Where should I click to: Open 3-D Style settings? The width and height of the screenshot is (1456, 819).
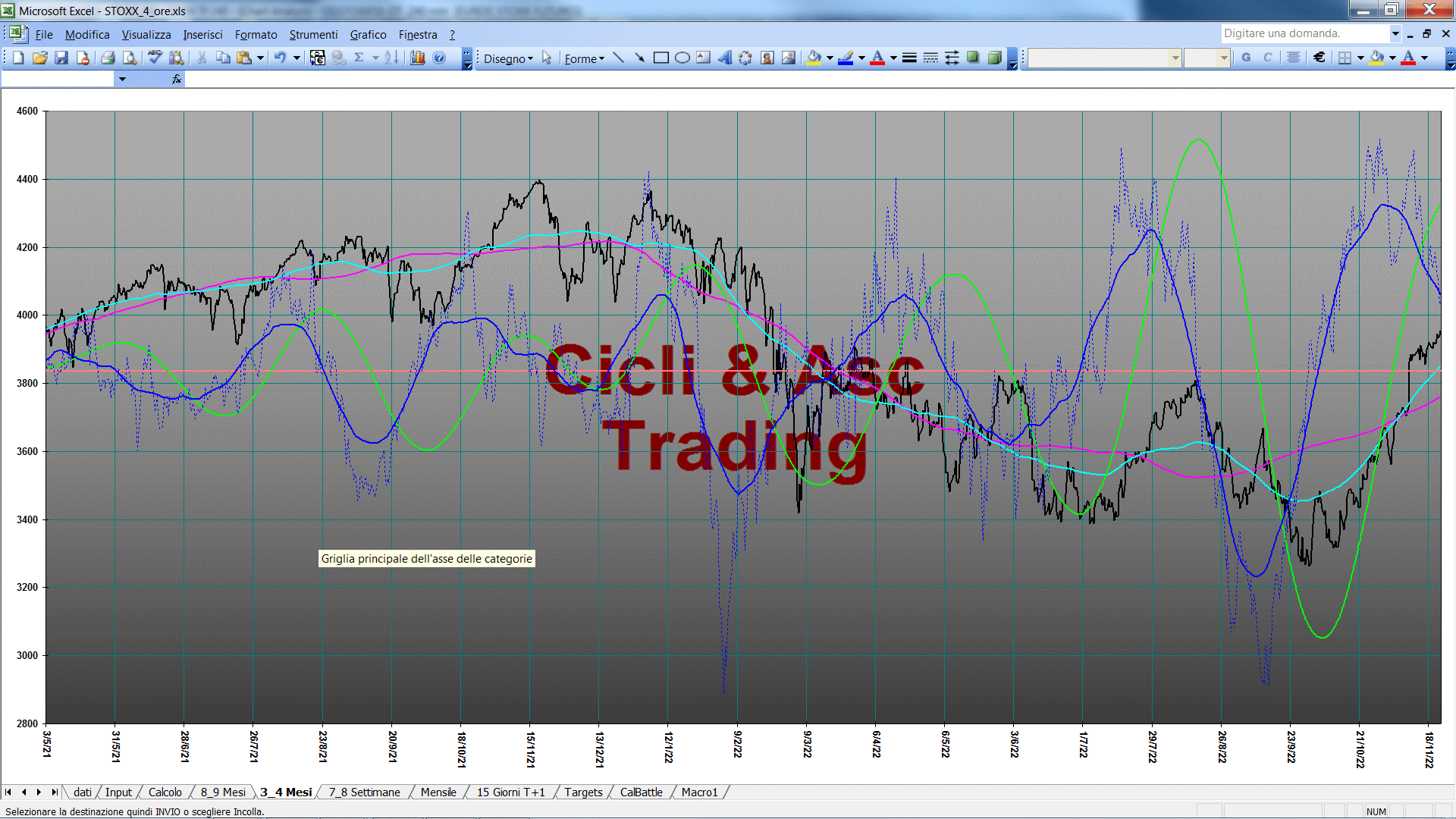point(994,58)
